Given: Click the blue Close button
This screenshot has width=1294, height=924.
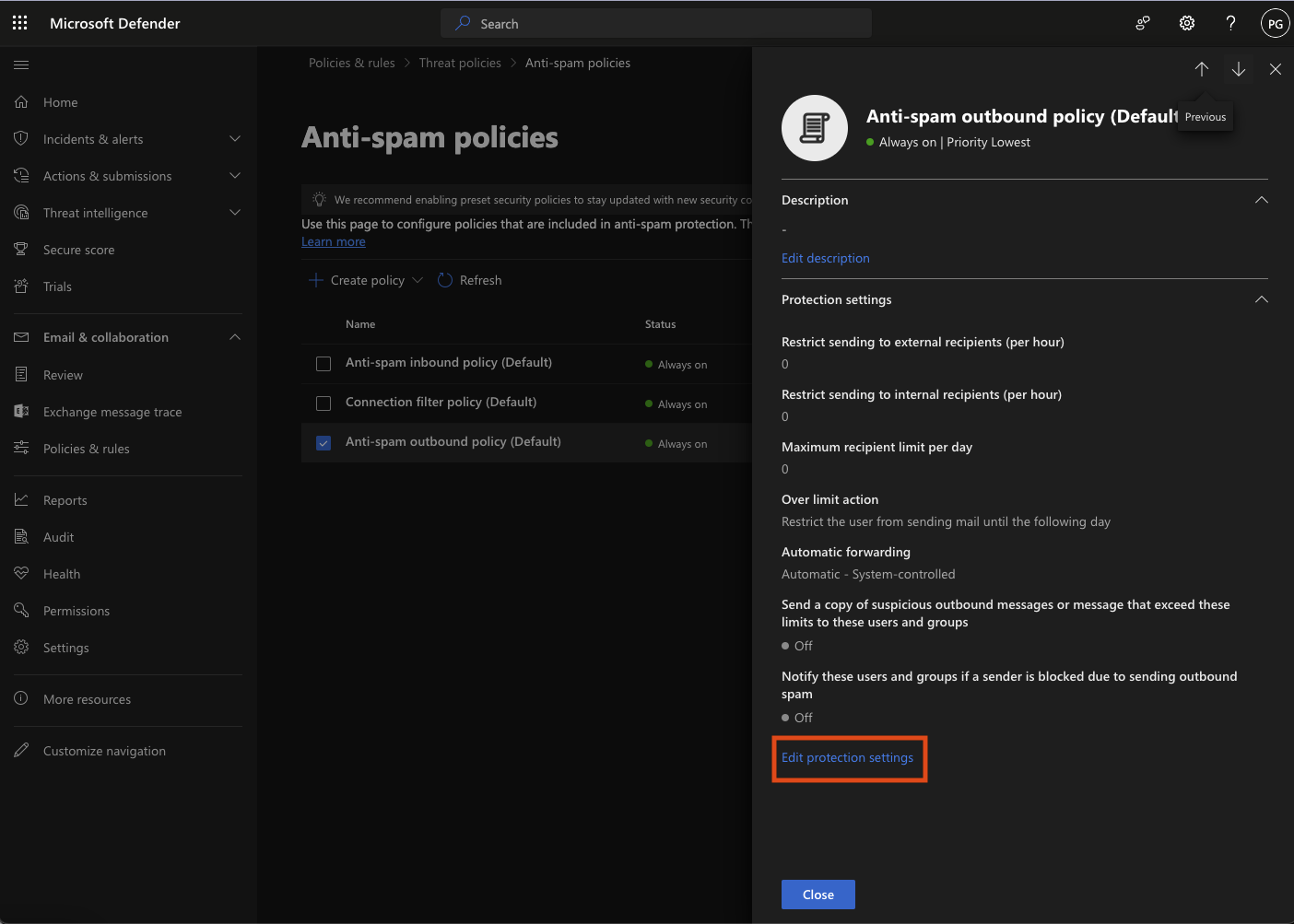Looking at the screenshot, I should (818, 895).
